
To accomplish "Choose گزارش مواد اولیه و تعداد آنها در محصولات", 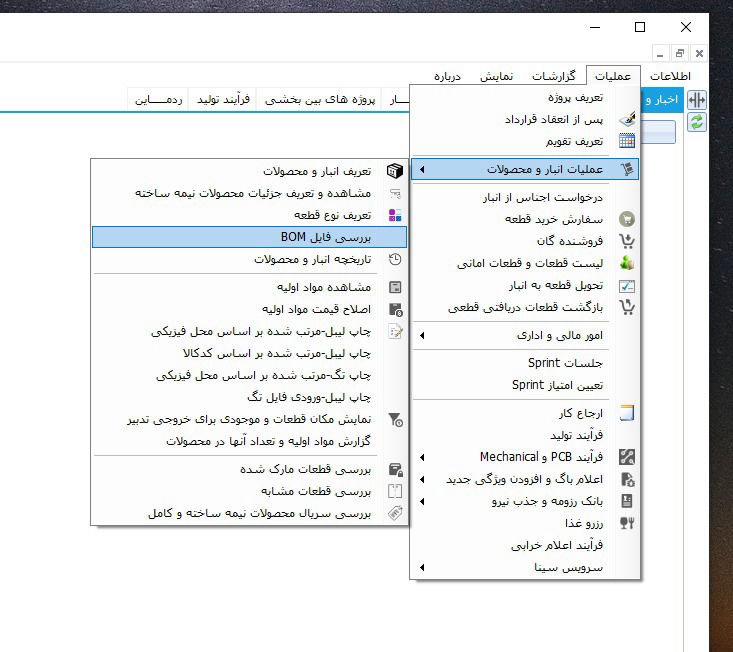I will (250, 441).
